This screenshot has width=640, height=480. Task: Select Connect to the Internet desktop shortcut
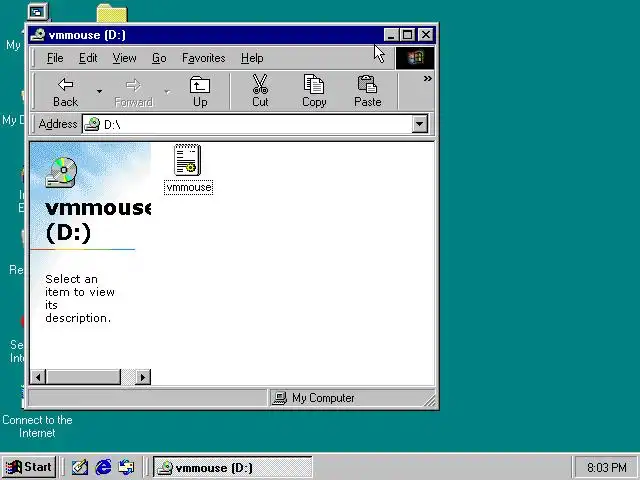pyautogui.click(x=37, y=426)
